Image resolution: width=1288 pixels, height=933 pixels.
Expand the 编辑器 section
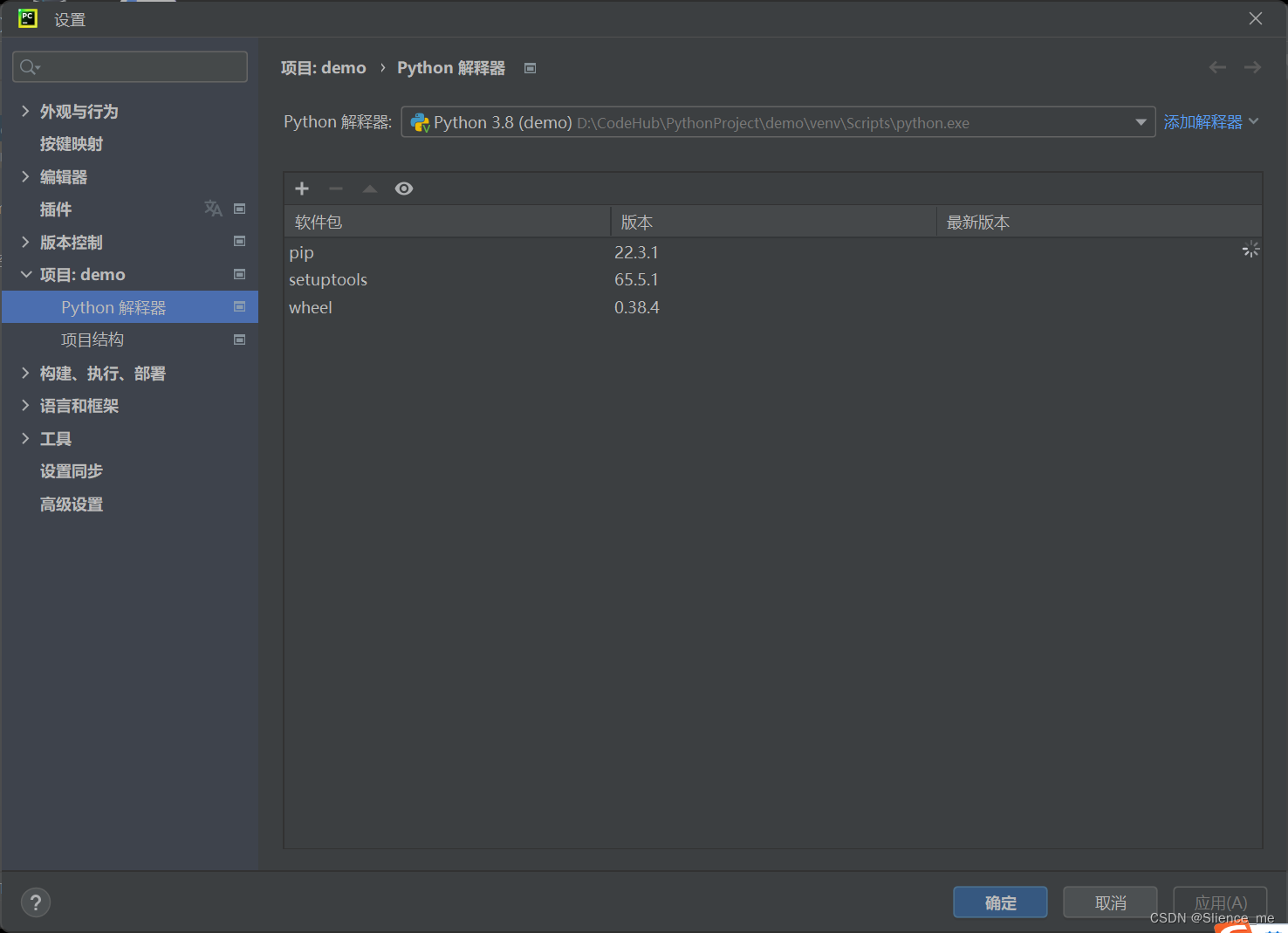click(x=25, y=176)
